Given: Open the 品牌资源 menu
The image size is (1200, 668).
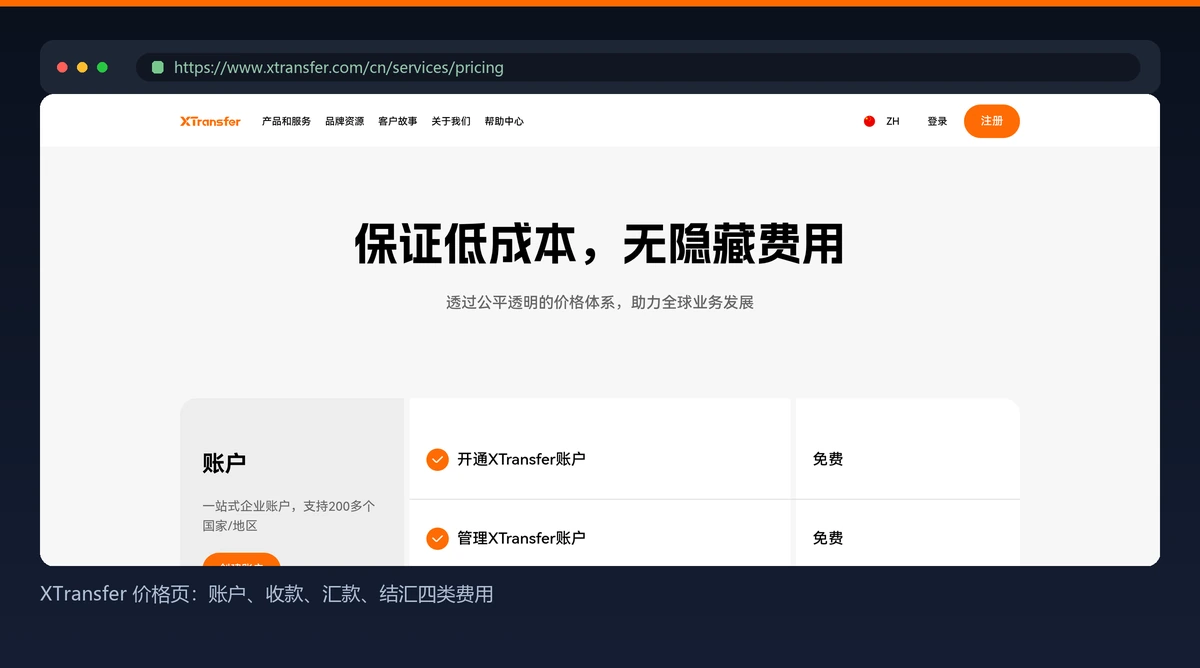Looking at the screenshot, I should click(344, 121).
